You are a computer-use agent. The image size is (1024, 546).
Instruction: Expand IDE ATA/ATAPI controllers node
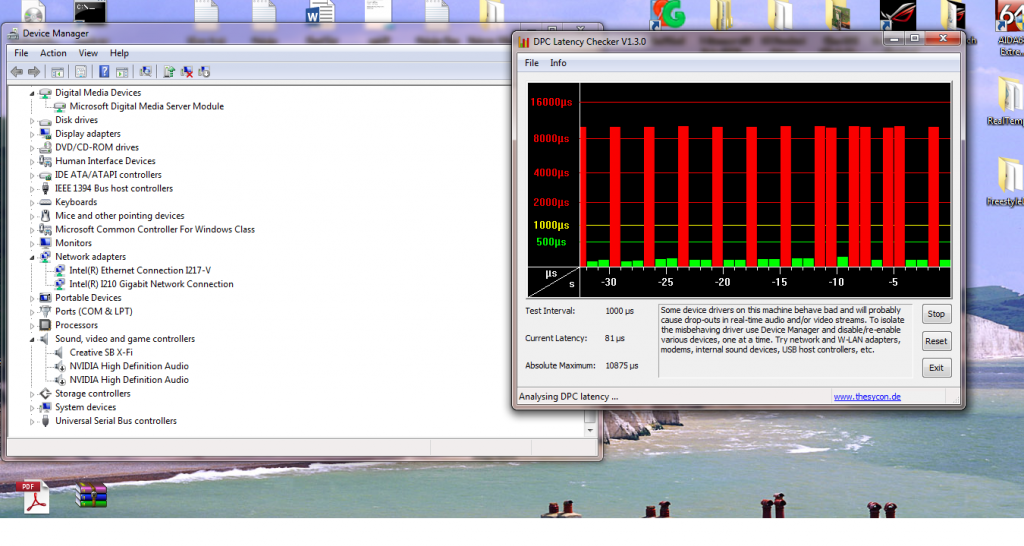coord(31,176)
